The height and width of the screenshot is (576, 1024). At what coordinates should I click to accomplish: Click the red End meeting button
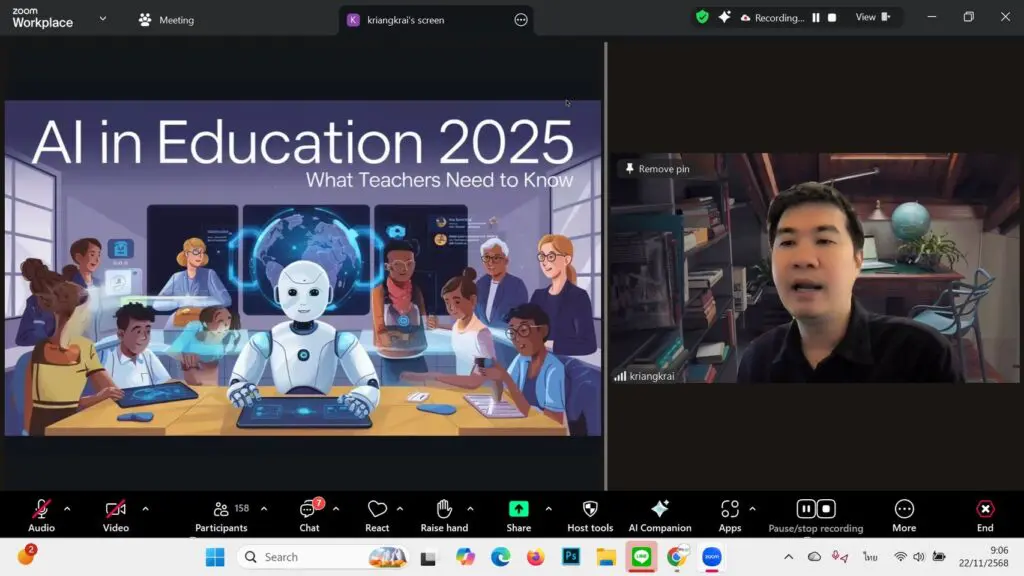click(985, 510)
